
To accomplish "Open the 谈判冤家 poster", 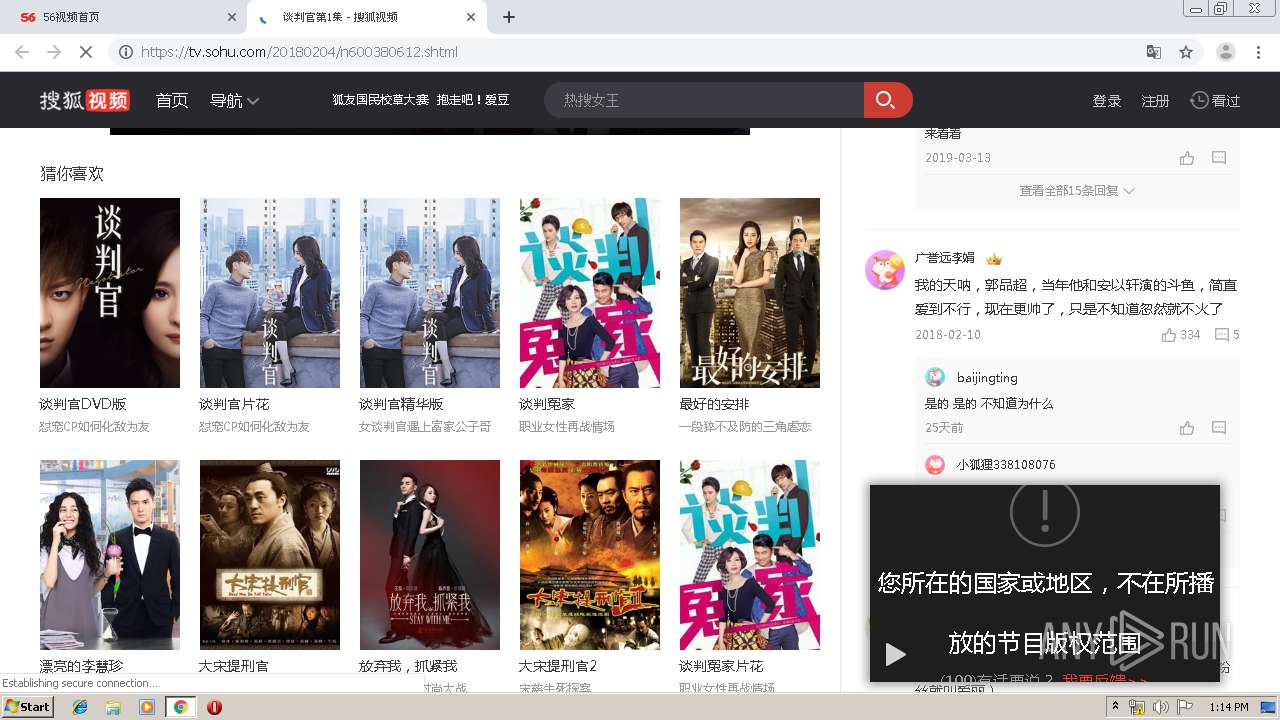I will point(590,293).
